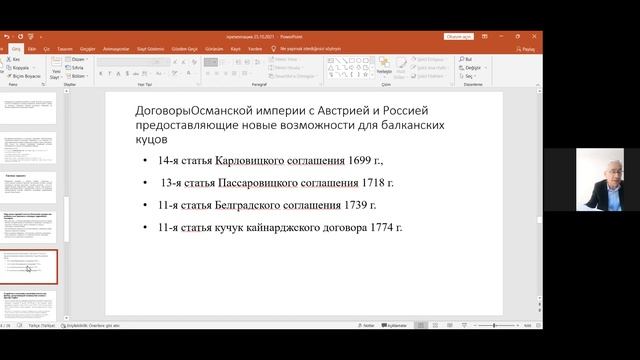Select the currently highlighted slide thumbnail
The image size is (640, 360).
28,267
